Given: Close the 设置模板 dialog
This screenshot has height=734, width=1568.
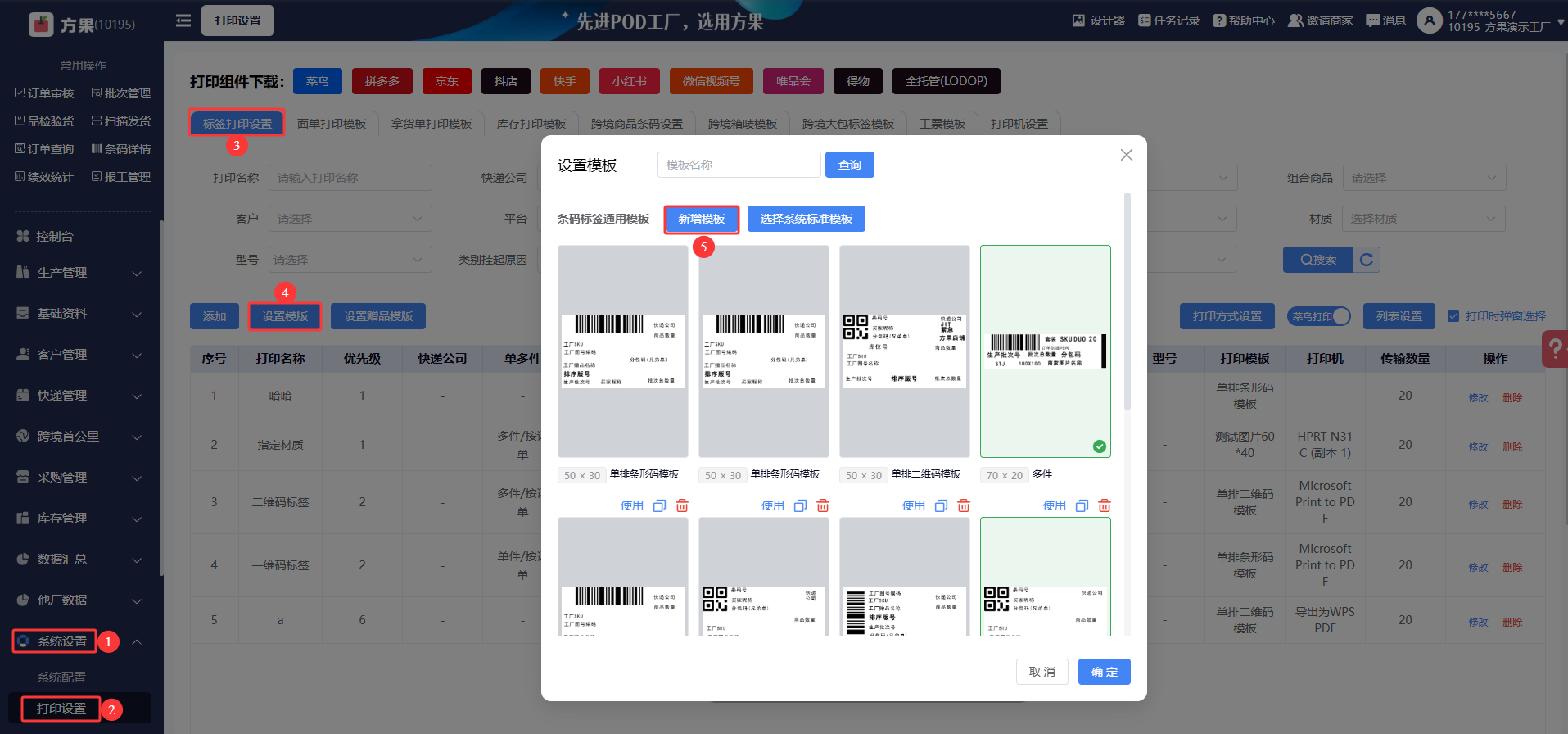Looking at the screenshot, I should coord(1127,155).
